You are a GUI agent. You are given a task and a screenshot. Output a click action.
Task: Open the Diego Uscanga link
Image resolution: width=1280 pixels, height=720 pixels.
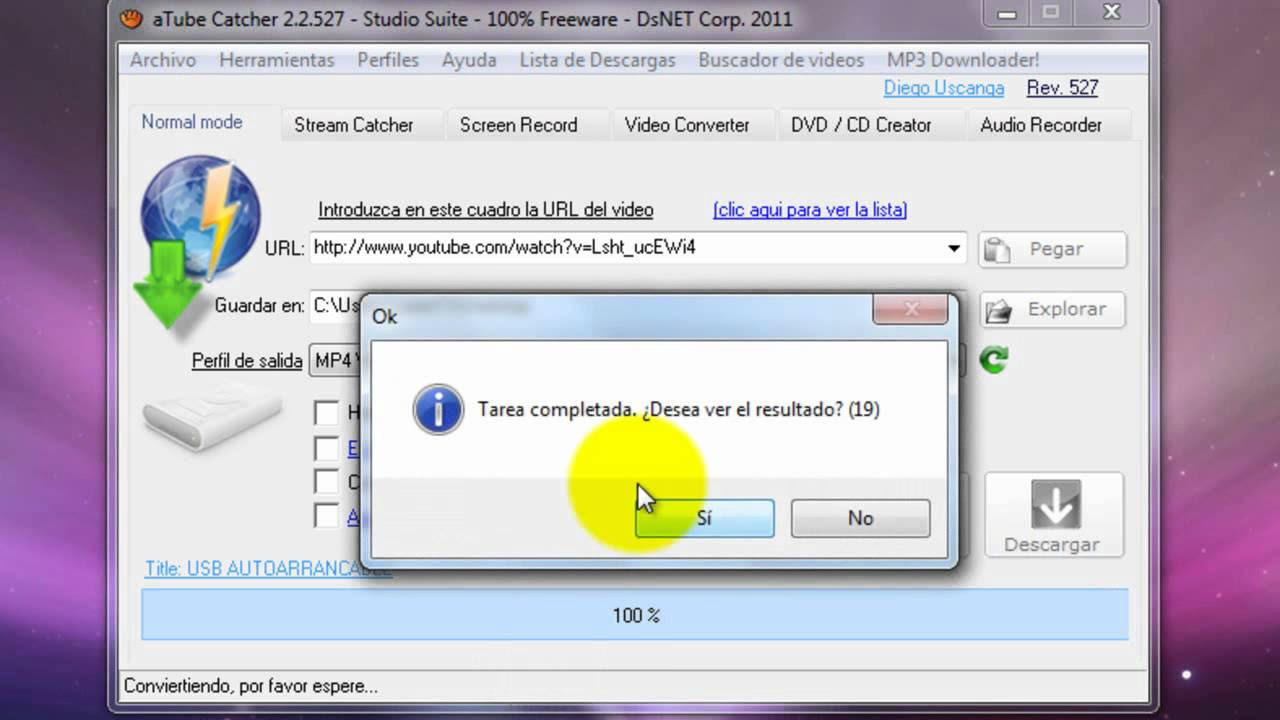pos(944,88)
